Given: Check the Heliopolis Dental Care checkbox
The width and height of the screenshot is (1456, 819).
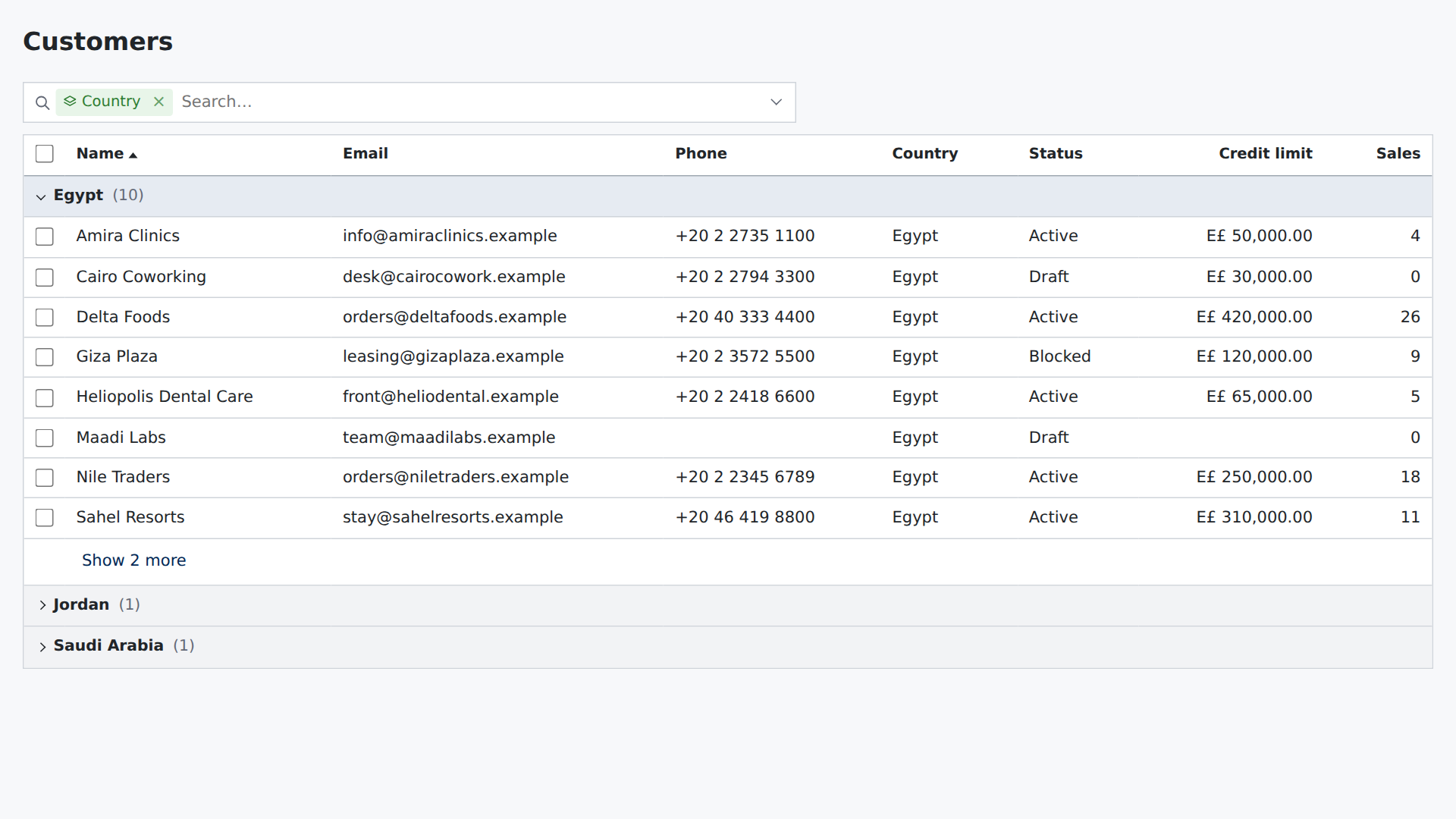Looking at the screenshot, I should (x=45, y=398).
